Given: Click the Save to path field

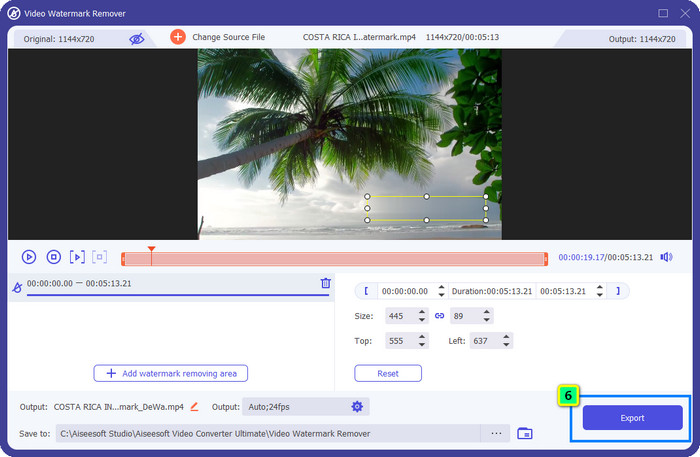Looking at the screenshot, I should click(268, 433).
